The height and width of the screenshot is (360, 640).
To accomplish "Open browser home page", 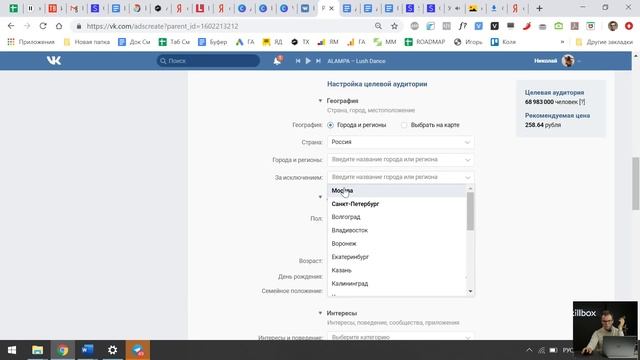I will [59, 26].
